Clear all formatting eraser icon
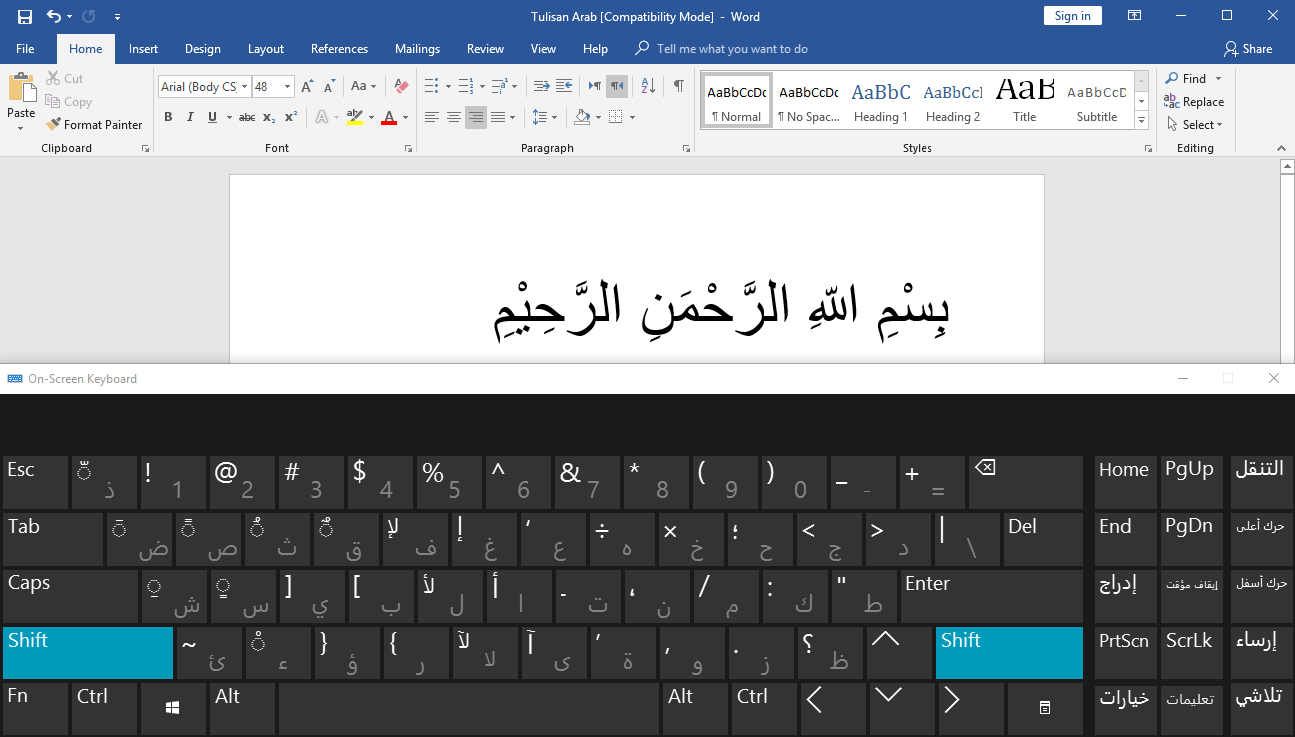The image size is (1295, 737). point(401,87)
